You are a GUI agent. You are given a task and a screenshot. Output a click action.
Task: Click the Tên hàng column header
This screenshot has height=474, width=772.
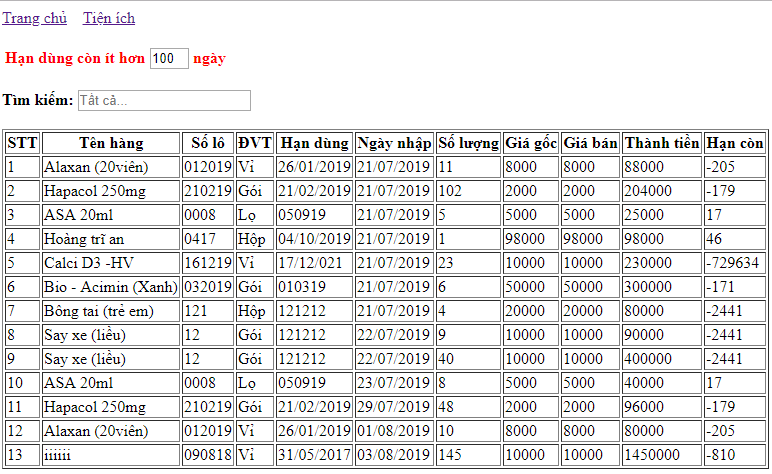pos(111,143)
